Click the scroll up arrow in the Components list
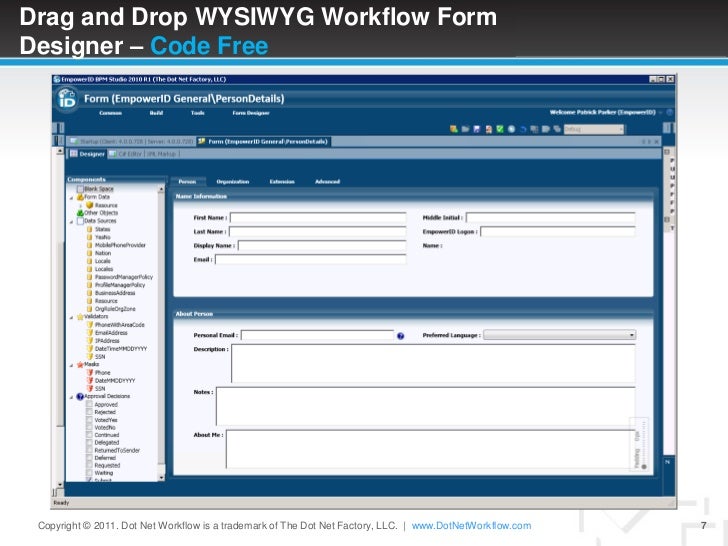 pyautogui.click(x=161, y=189)
